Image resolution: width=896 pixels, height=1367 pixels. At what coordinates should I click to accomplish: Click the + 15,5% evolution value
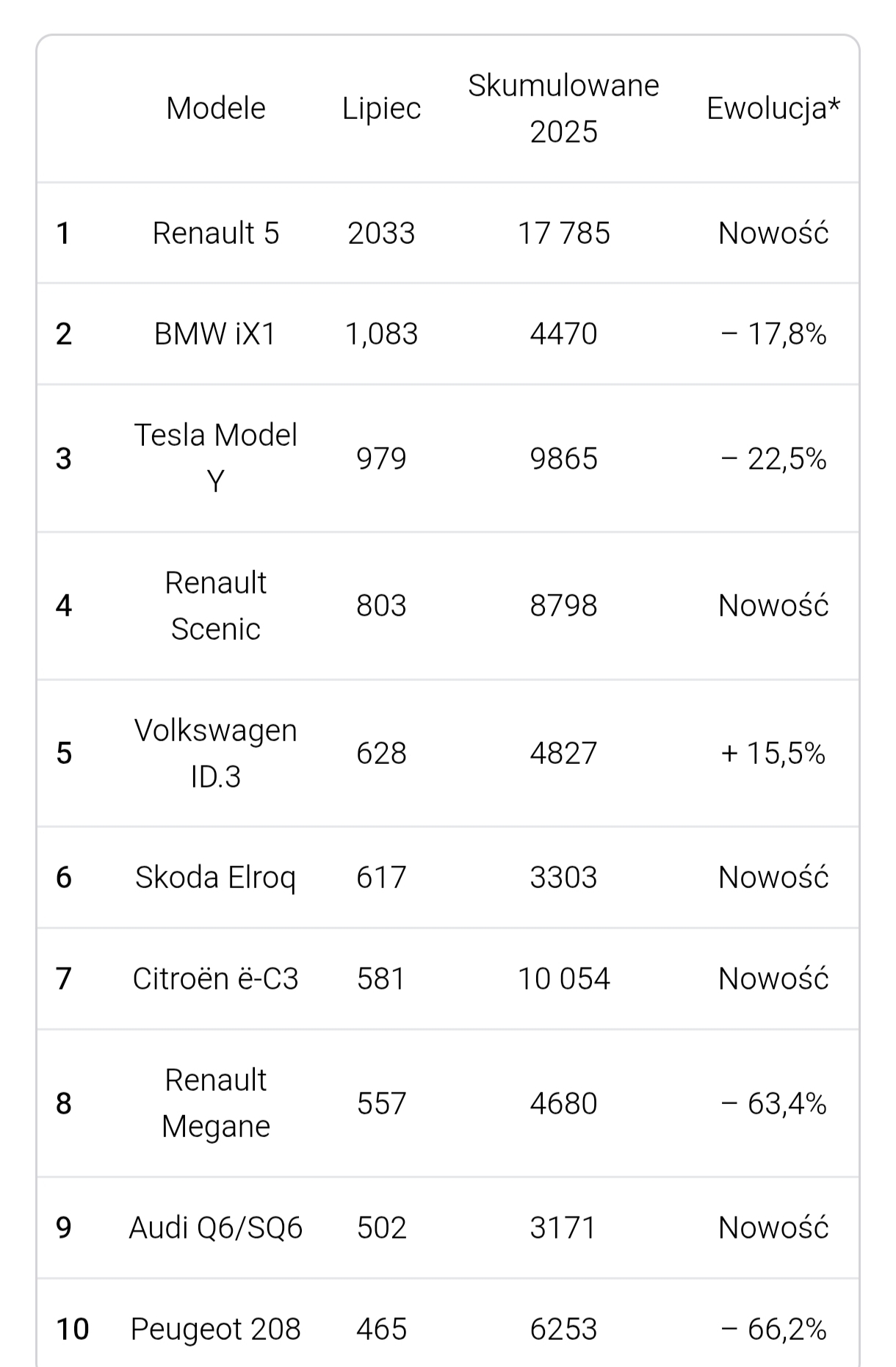(x=773, y=754)
